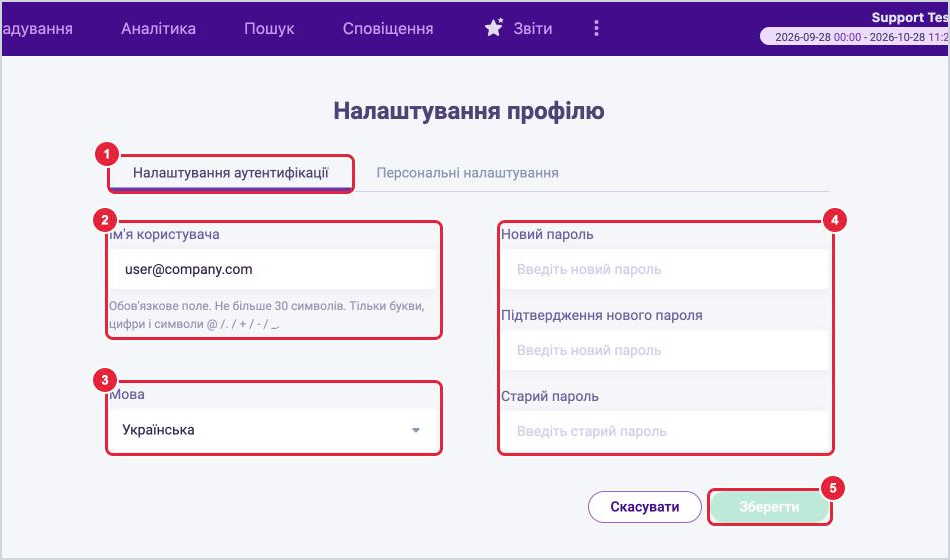
Task: Click the date range selector in header
Action: coord(854,37)
